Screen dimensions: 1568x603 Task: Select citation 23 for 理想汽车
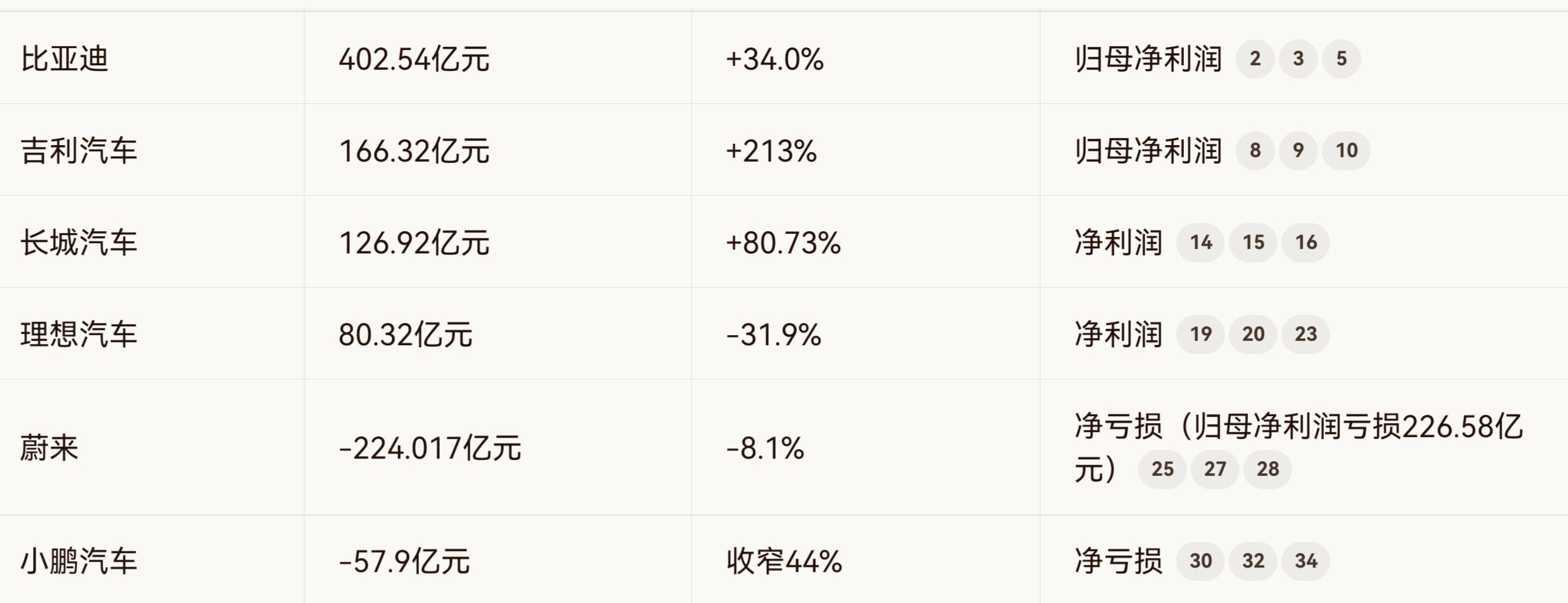click(x=1306, y=334)
